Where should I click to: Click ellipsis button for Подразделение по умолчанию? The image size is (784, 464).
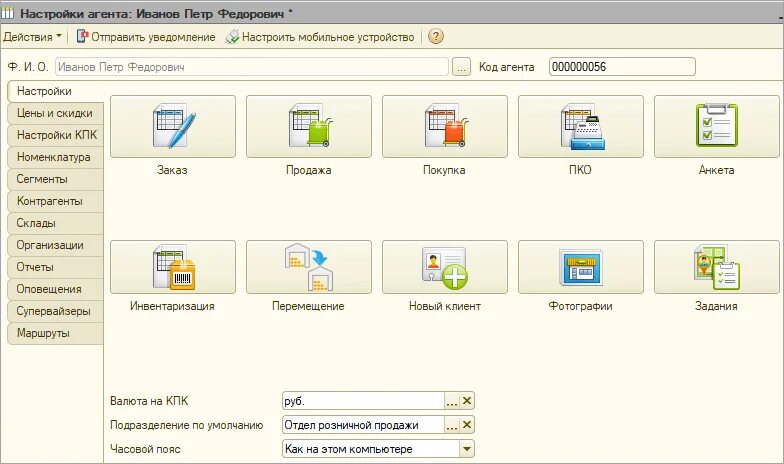click(452, 425)
